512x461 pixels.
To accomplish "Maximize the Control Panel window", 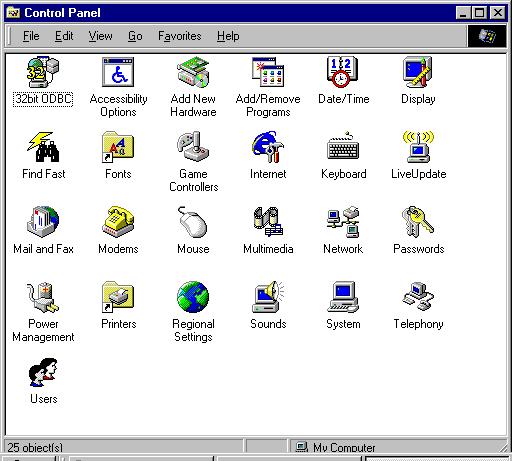I will [x=479, y=13].
